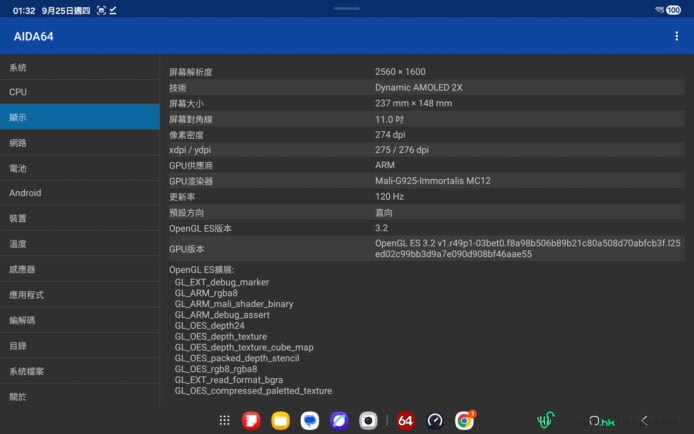
Task: Open the 感應器 sidebar item
Action: point(80,269)
